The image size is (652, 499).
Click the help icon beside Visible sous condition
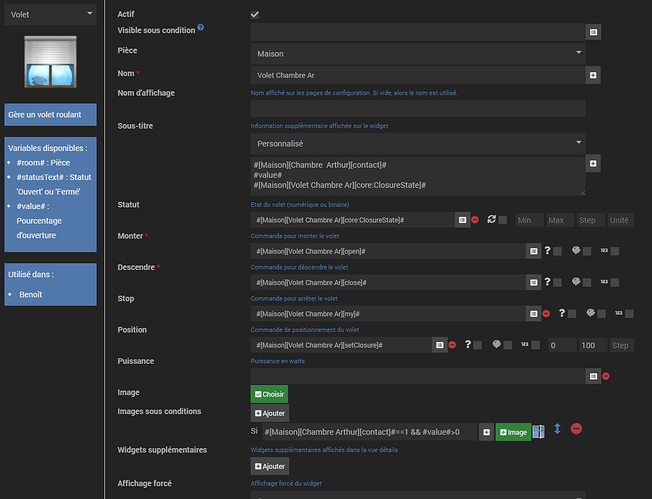point(200,27)
